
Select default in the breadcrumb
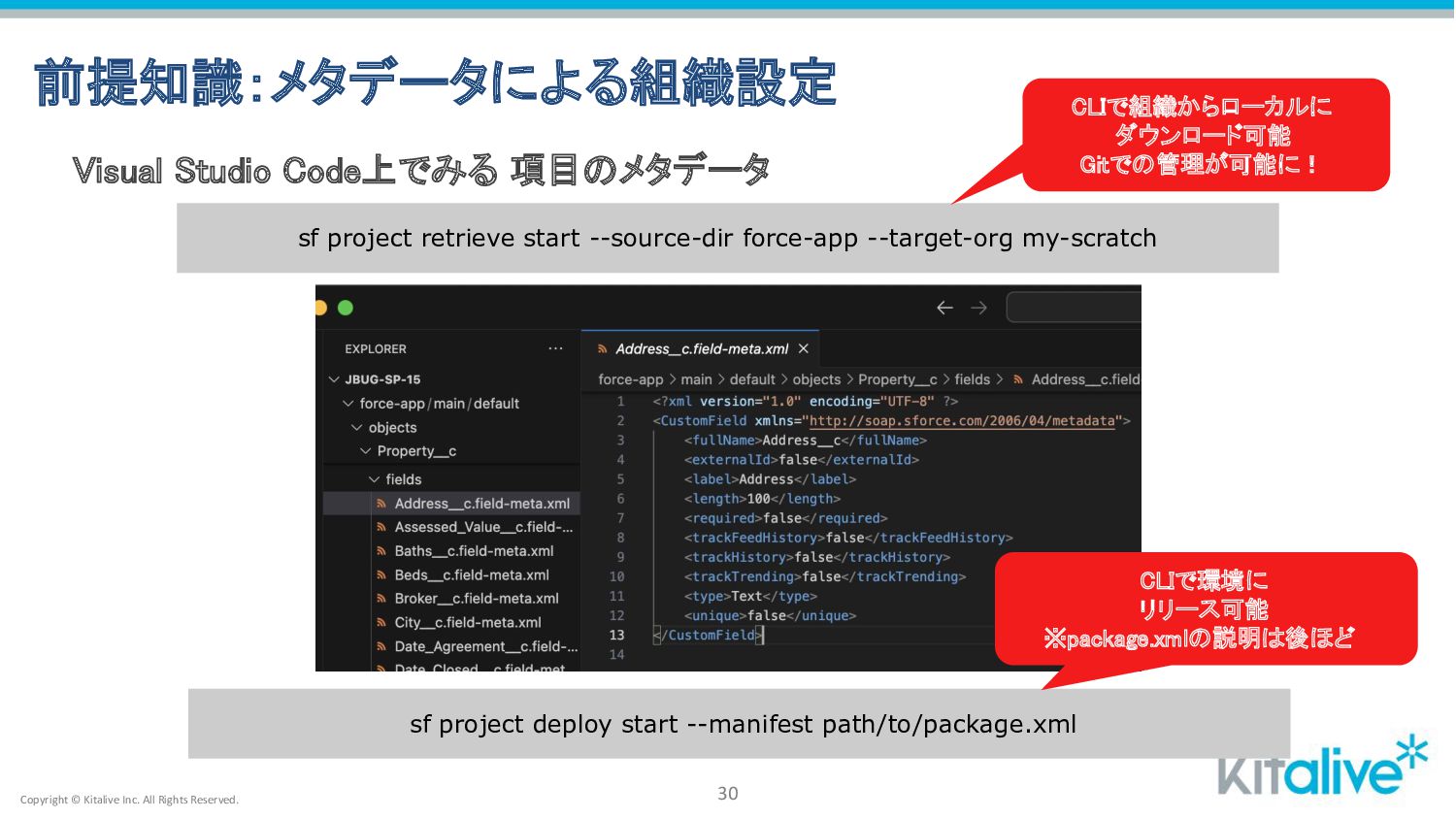[752, 379]
